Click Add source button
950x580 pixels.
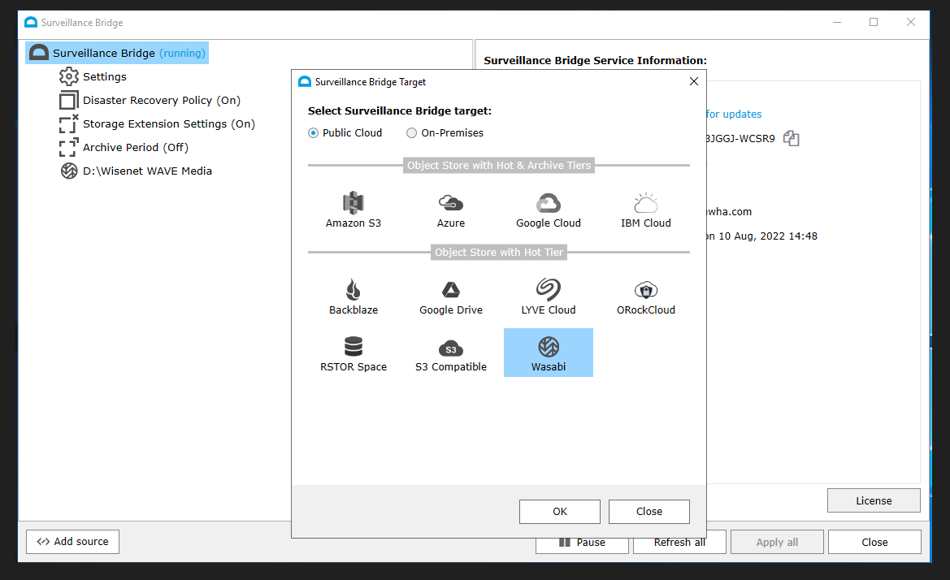pos(73,541)
